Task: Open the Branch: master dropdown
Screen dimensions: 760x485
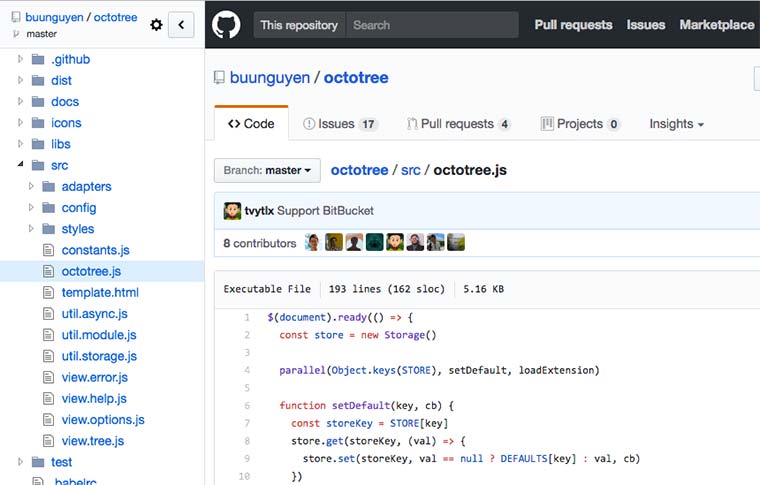Action: [267, 171]
